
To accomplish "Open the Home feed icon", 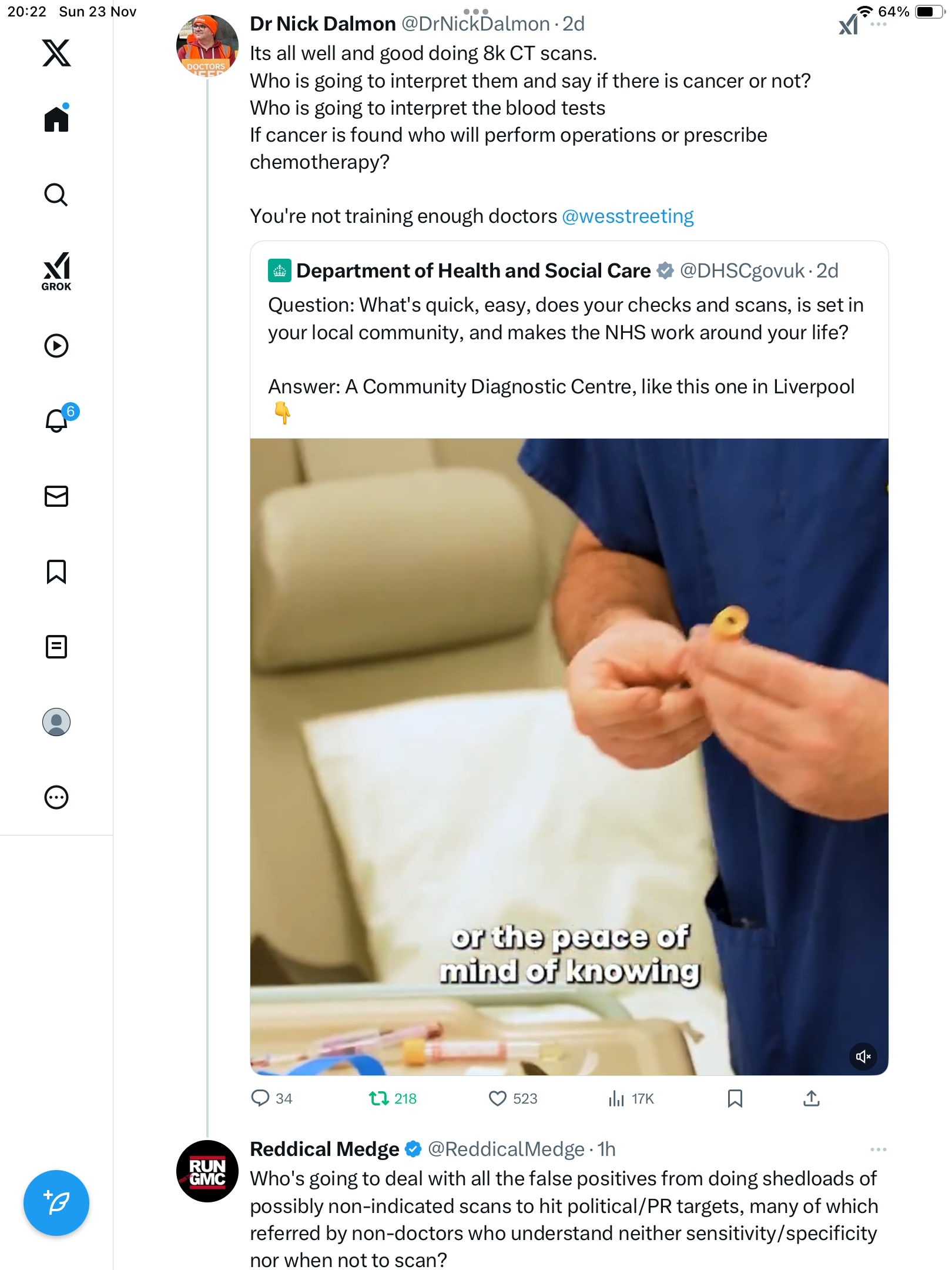I will coord(56,119).
